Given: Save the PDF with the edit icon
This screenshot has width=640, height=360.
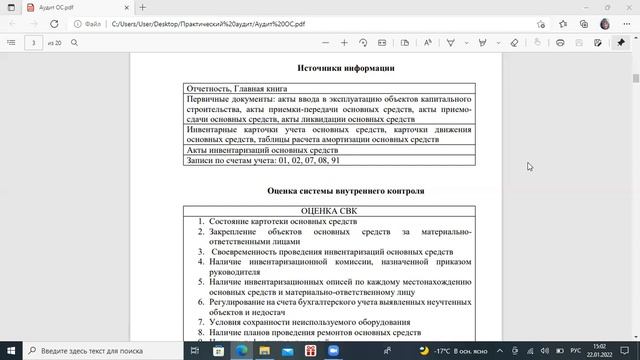Looking at the screenshot, I should 598,42.
